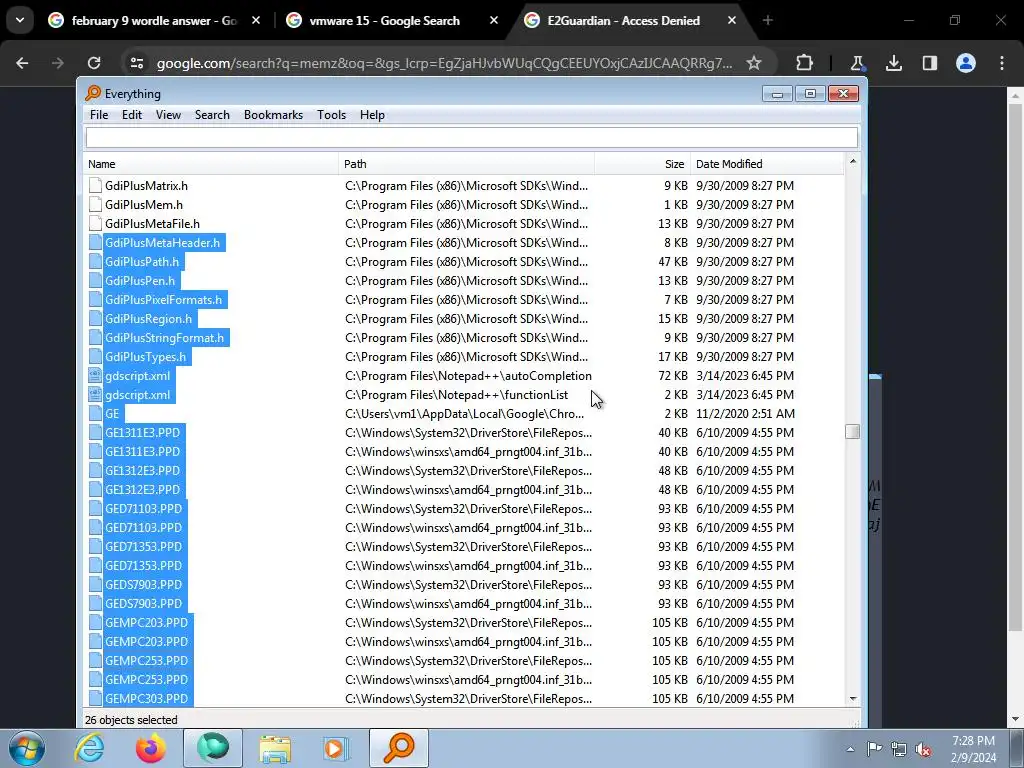Show hidden system tray icons
The image size is (1024, 768).
click(850, 749)
